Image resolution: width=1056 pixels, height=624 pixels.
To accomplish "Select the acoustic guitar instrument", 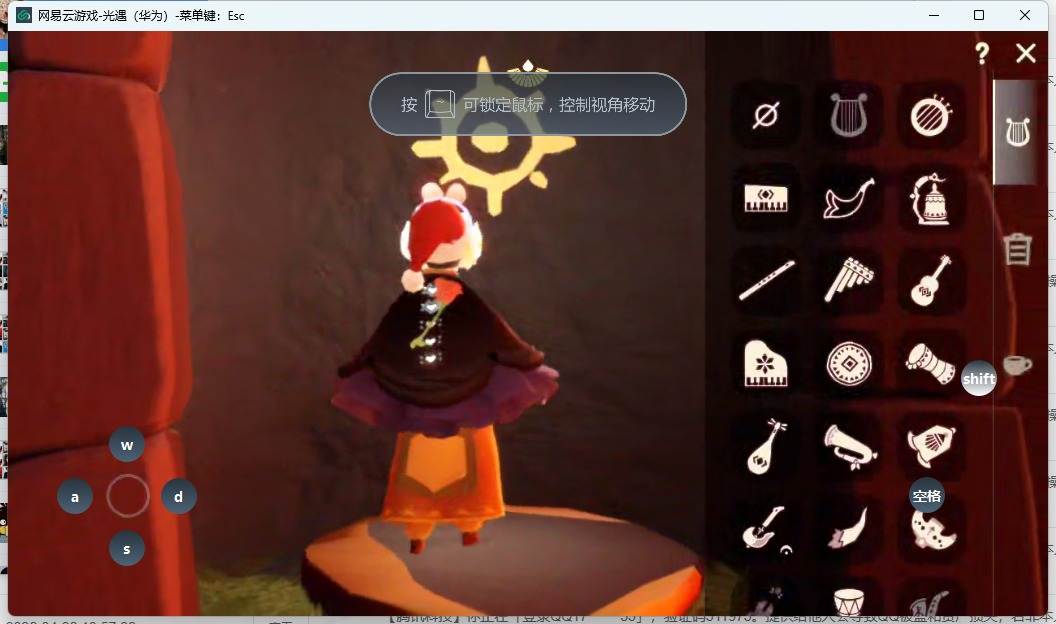I will pos(931,281).
